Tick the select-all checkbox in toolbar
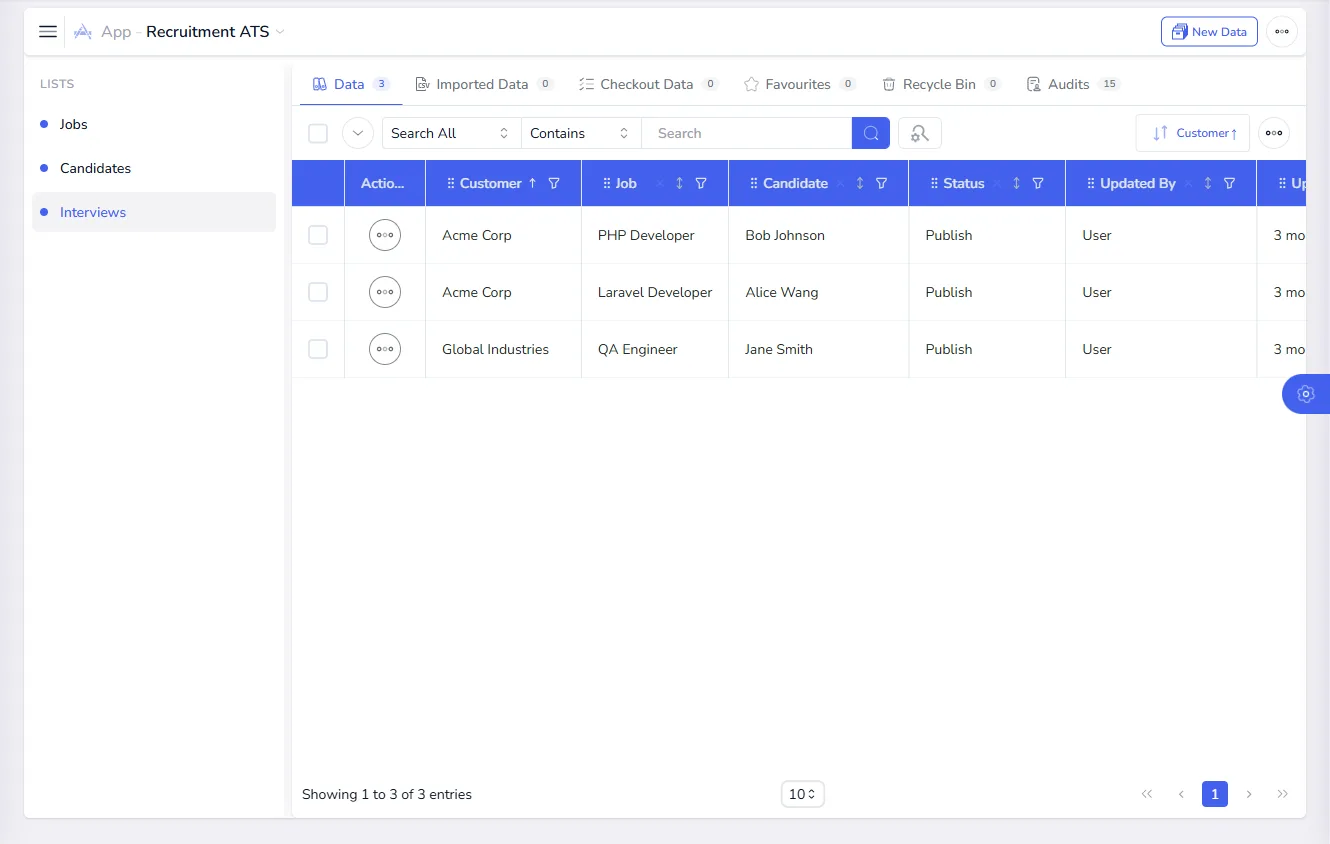Viewport: 1330px width, 844px height. [x=318, y=133]
